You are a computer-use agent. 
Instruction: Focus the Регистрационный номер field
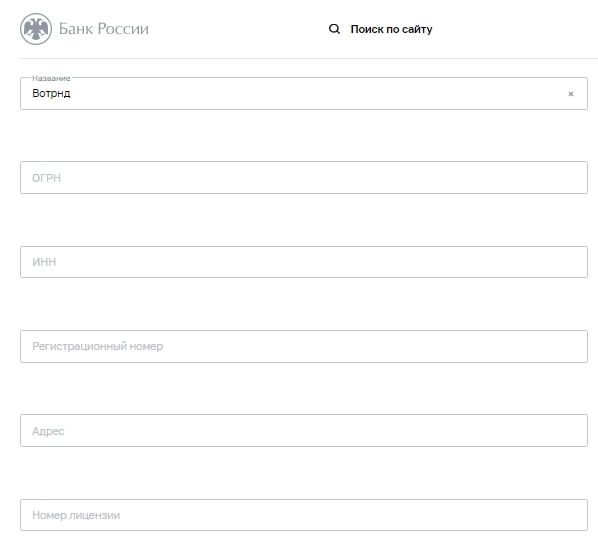click(304, 346)
